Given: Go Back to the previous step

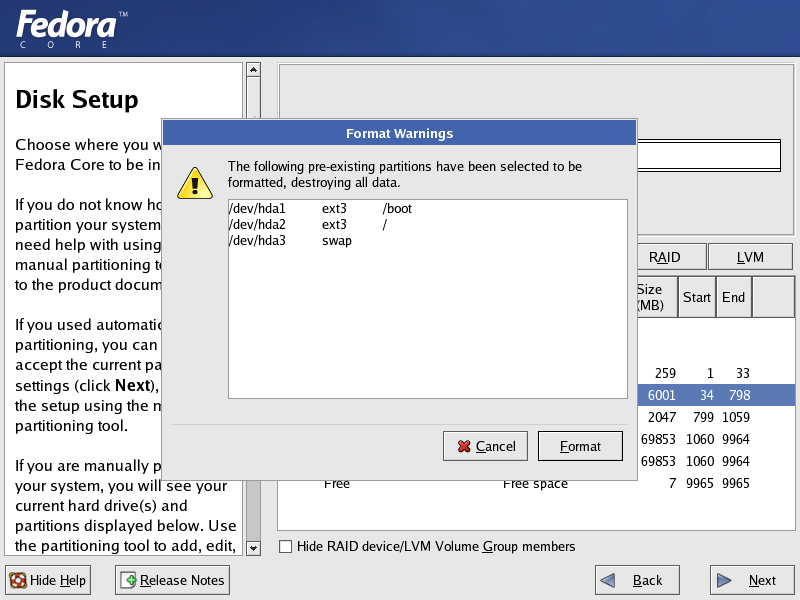Looking at the screenshot, I should click(x=637, y=580).
